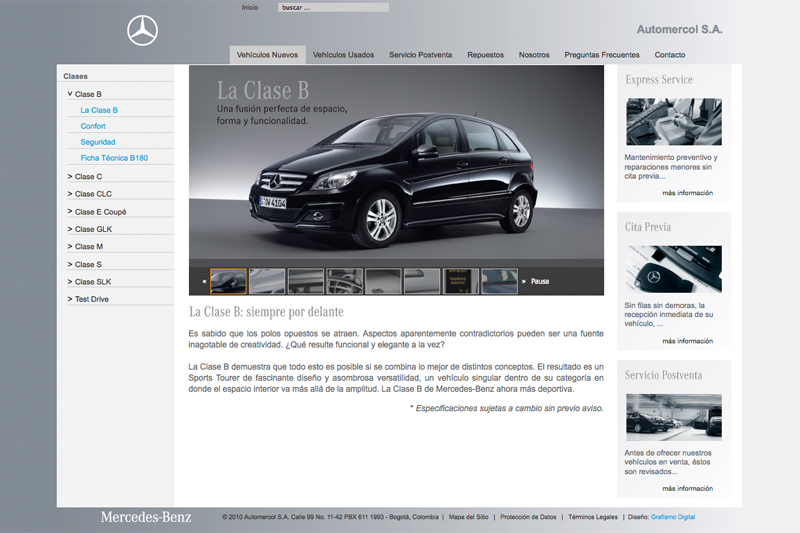
Task: Open the Contacto tab
Action: (669, 55)
